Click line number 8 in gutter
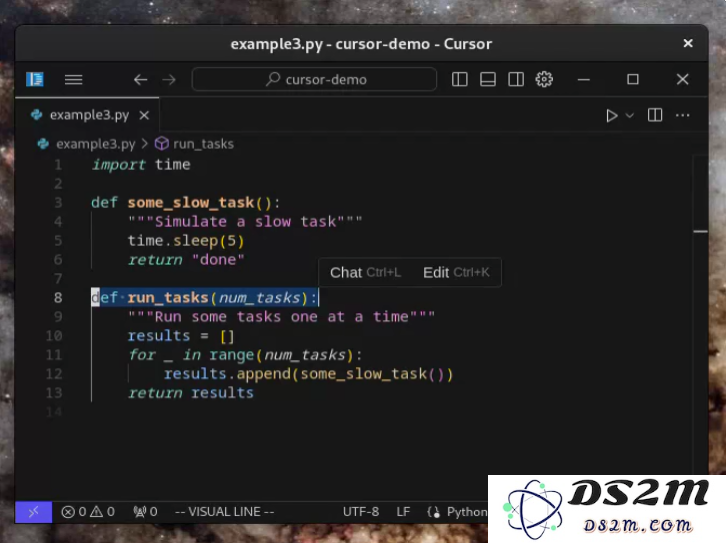 pos(58,297)
